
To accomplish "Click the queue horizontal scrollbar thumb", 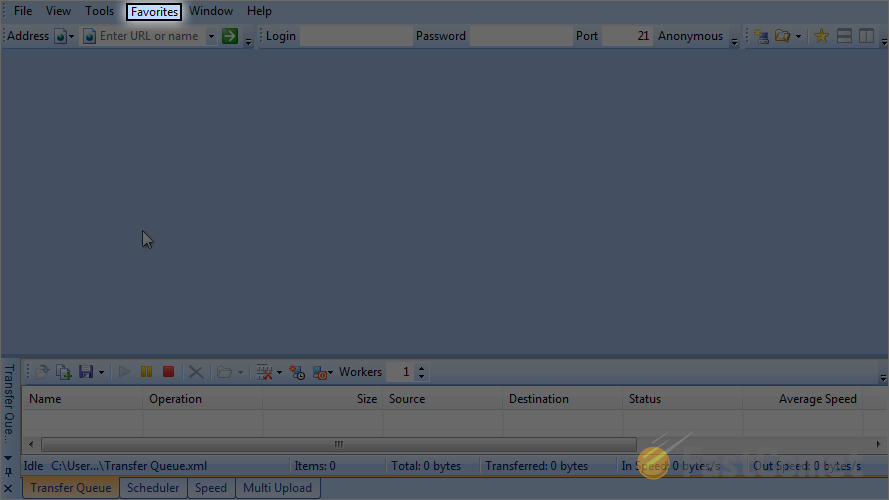I will pos(338,444).
